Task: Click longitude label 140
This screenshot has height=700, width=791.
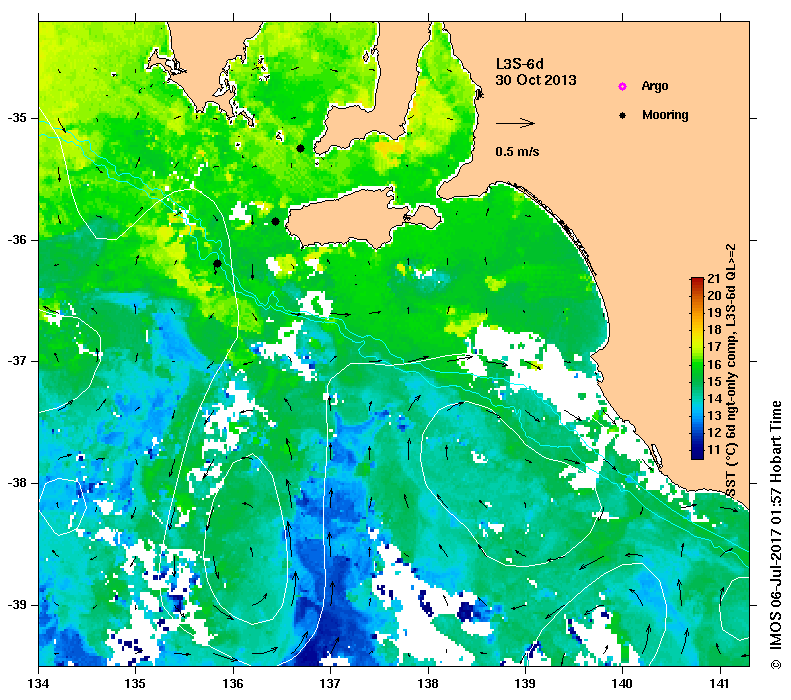Action: coord(622,684)
